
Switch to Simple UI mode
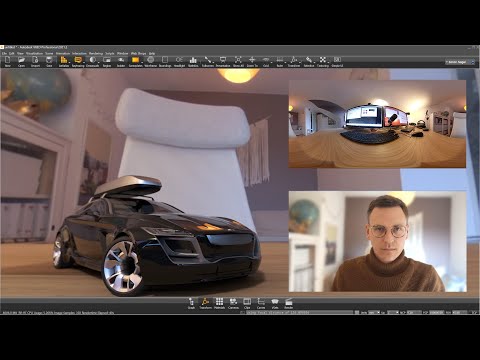337,62
